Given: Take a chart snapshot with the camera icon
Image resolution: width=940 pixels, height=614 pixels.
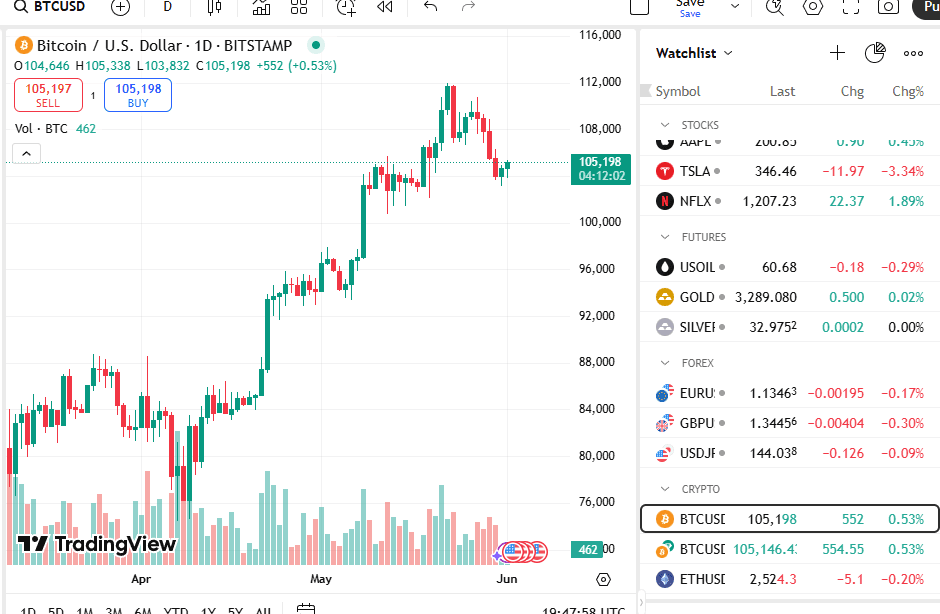Looking at the screenshot, I should click(x=891, y=9).
